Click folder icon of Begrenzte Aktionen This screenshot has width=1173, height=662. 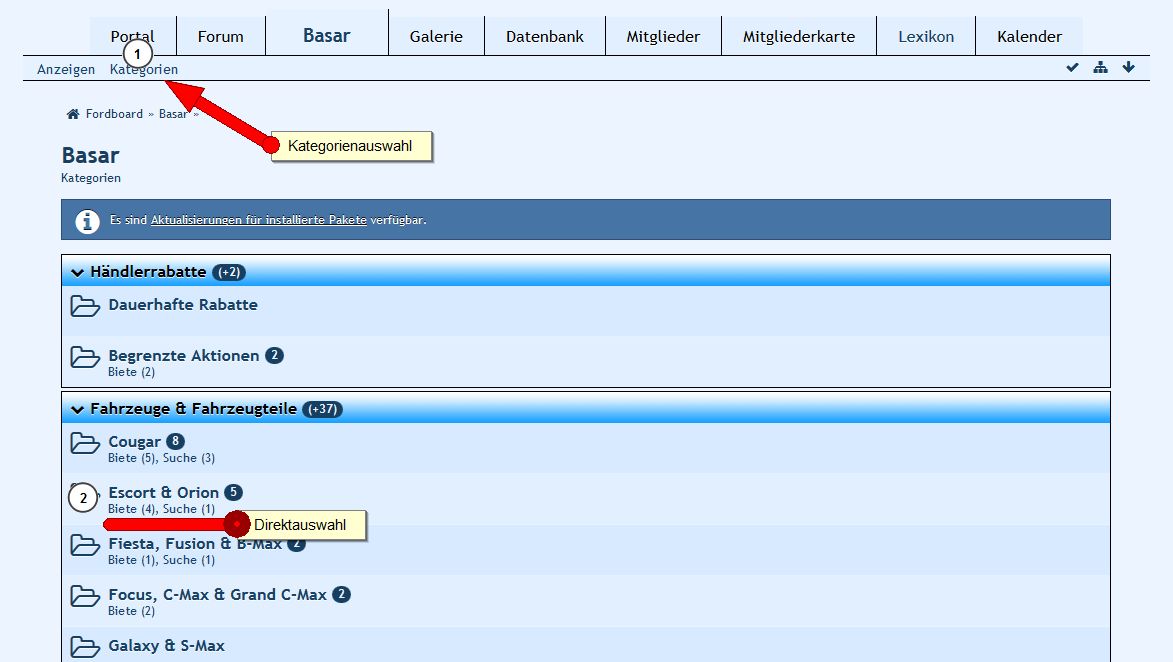[85, 357]
